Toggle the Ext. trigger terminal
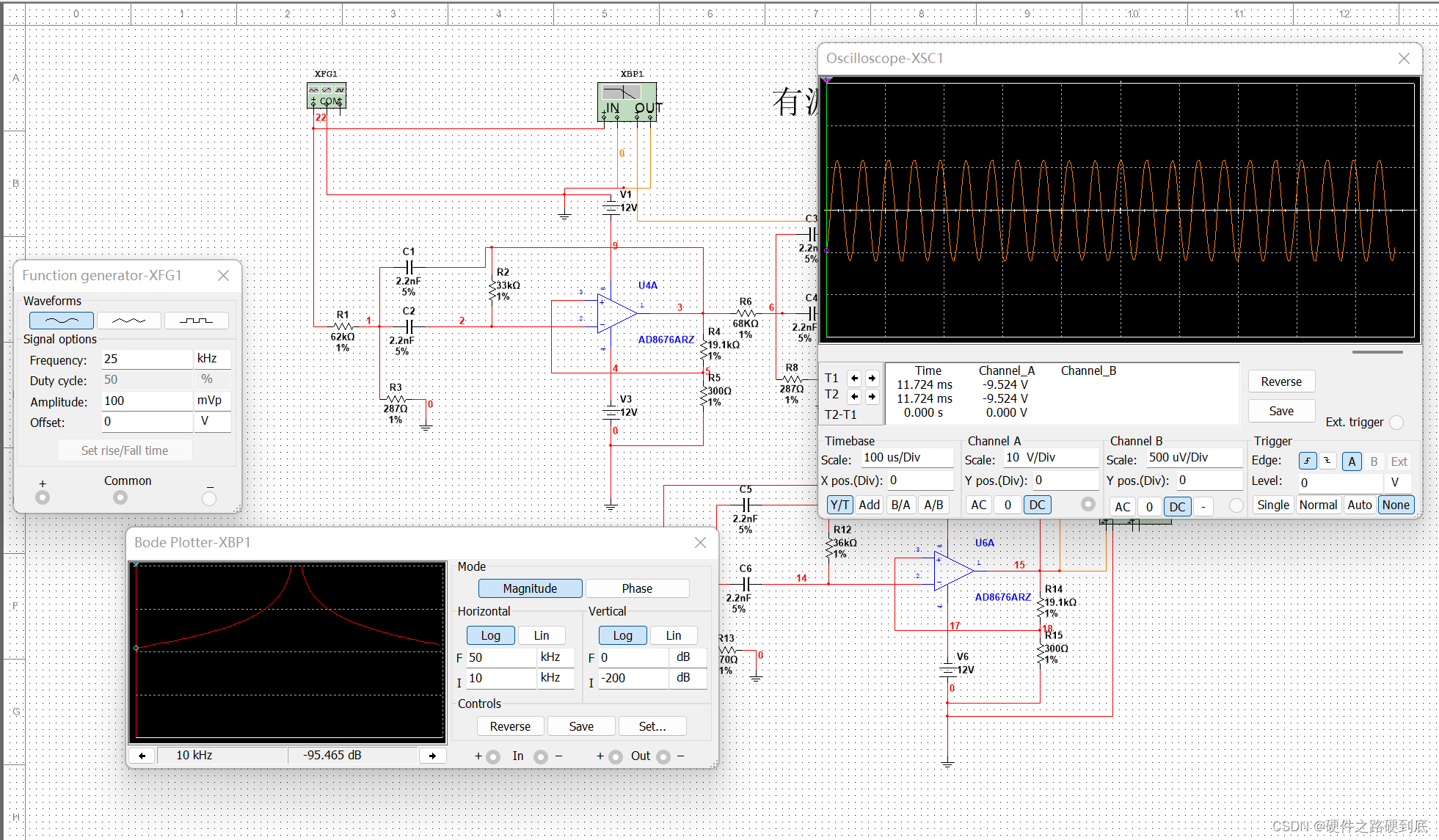This screenshot has width=1439, height=840. [x=1396, y=423]
